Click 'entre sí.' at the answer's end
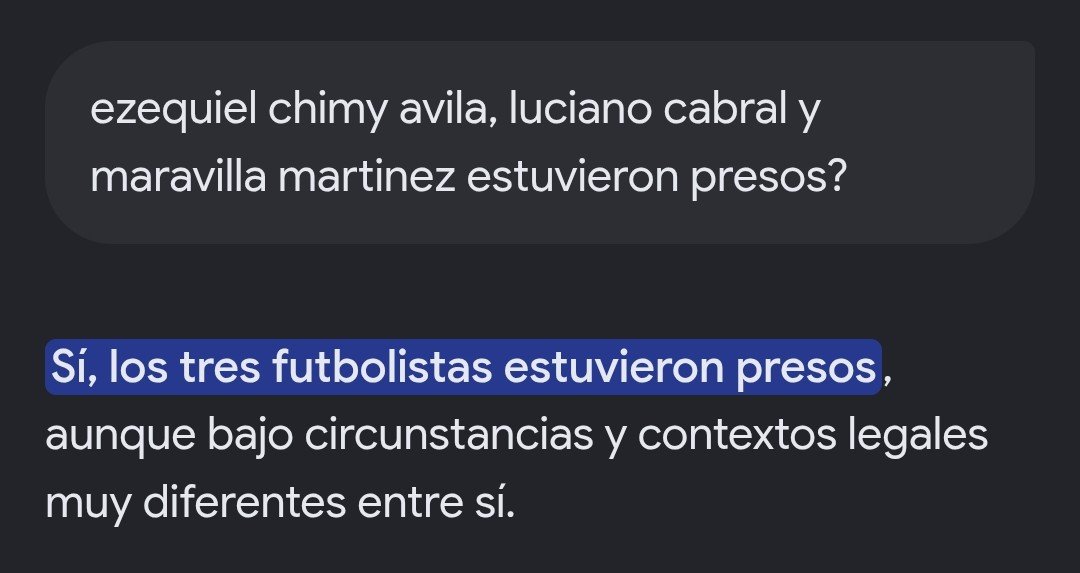The height and width of the screenshot is (573, 1080). click(436, 503)
